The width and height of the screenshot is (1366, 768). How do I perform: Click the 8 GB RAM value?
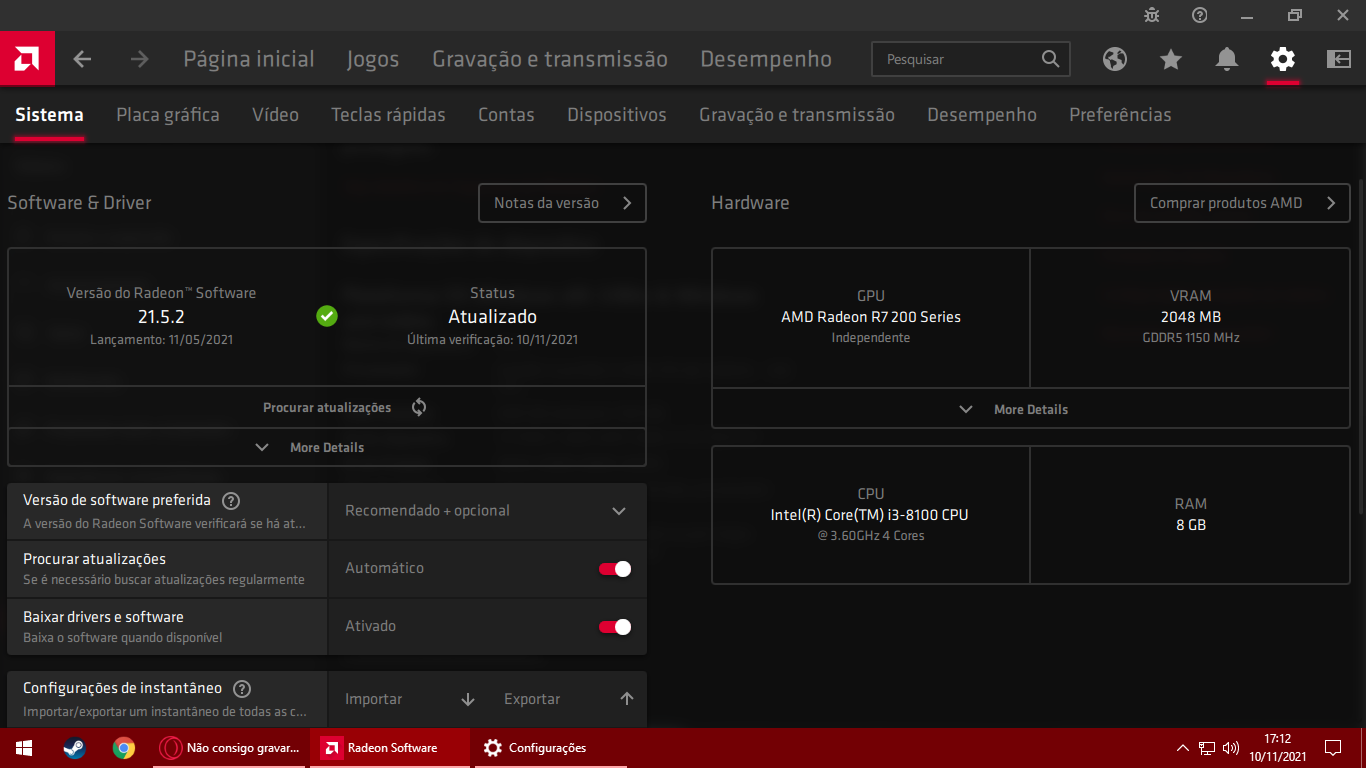click(1191, 525)
